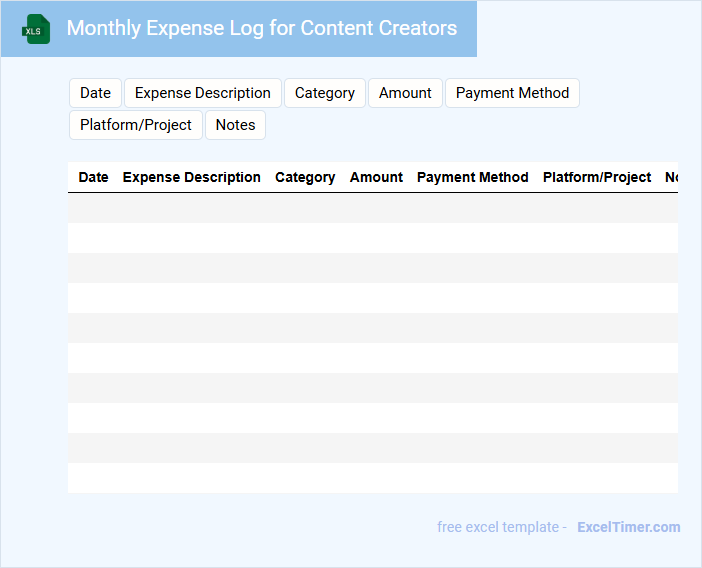Open the ExcelTimer.com link
The height and width of the screenshot is (568, 702).
[628, 527]
